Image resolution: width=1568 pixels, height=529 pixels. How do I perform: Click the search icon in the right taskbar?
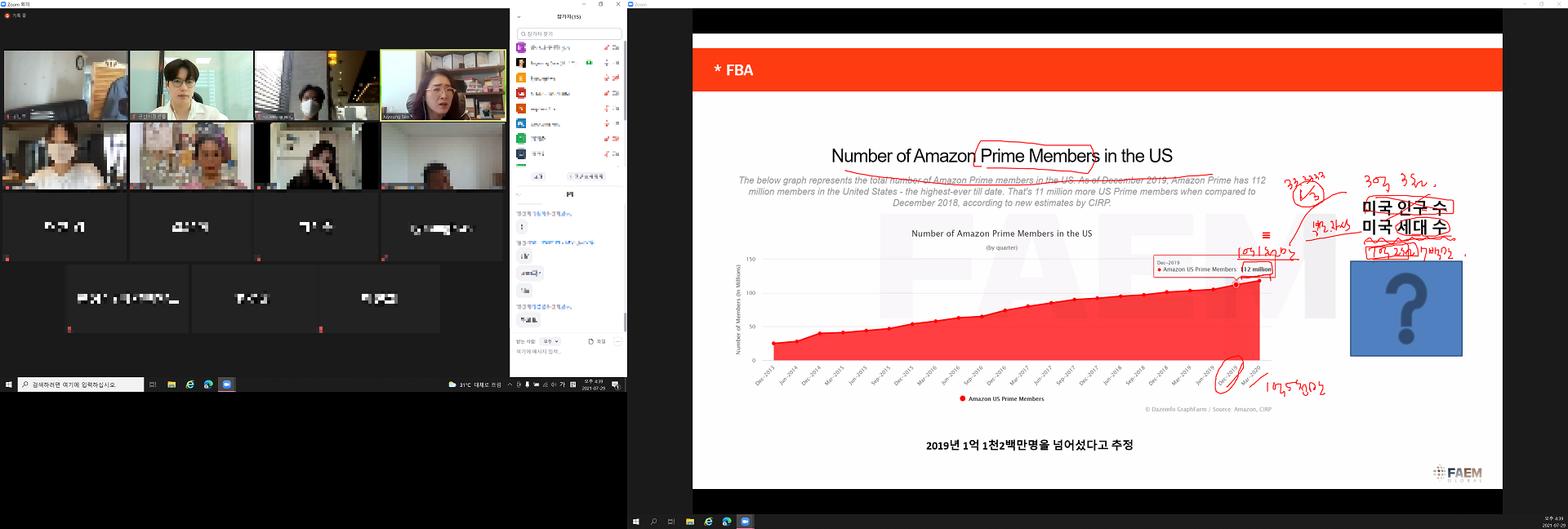pyautogui.click(x=653, y=521)
